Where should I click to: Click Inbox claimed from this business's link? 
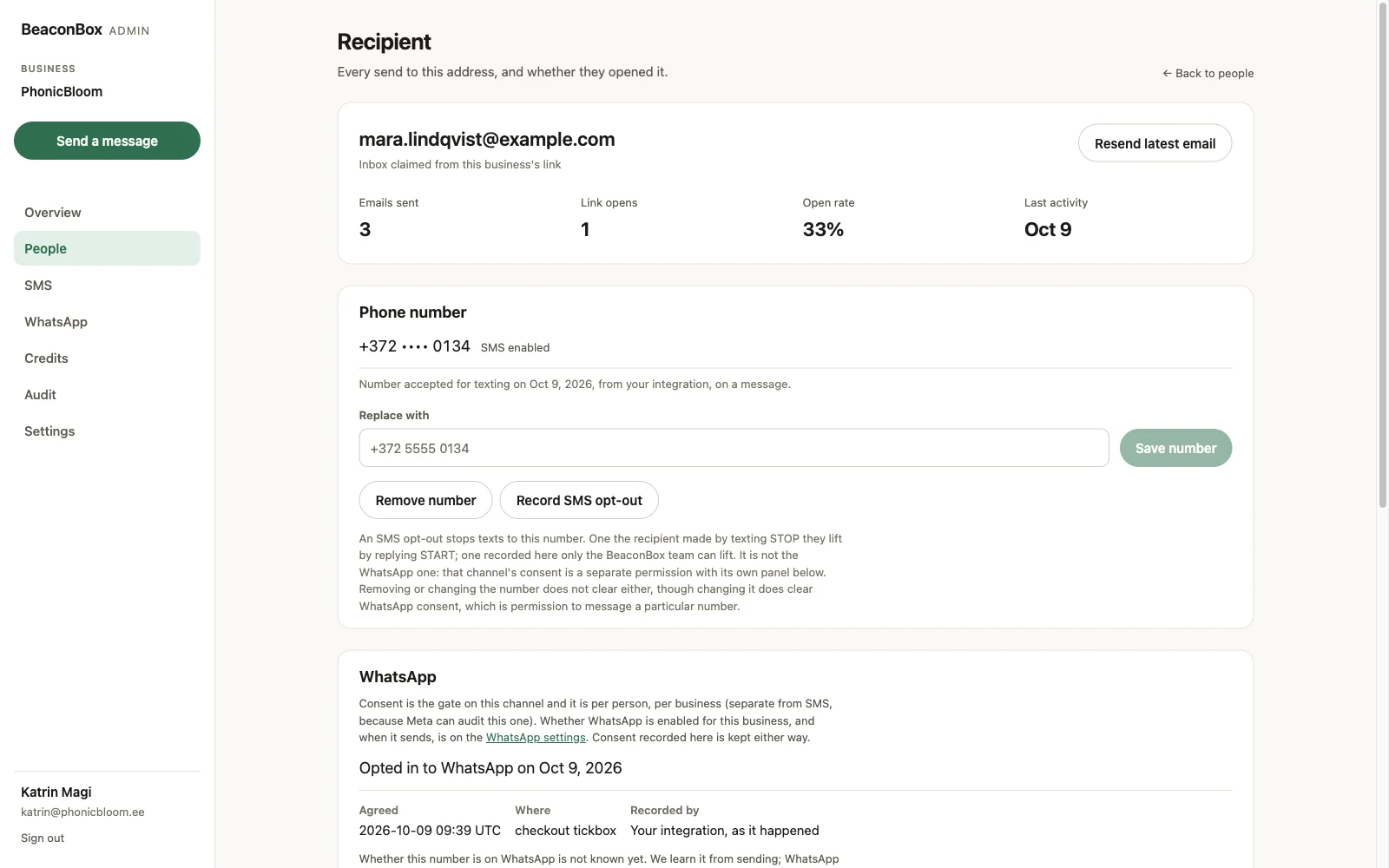point(460,165)
